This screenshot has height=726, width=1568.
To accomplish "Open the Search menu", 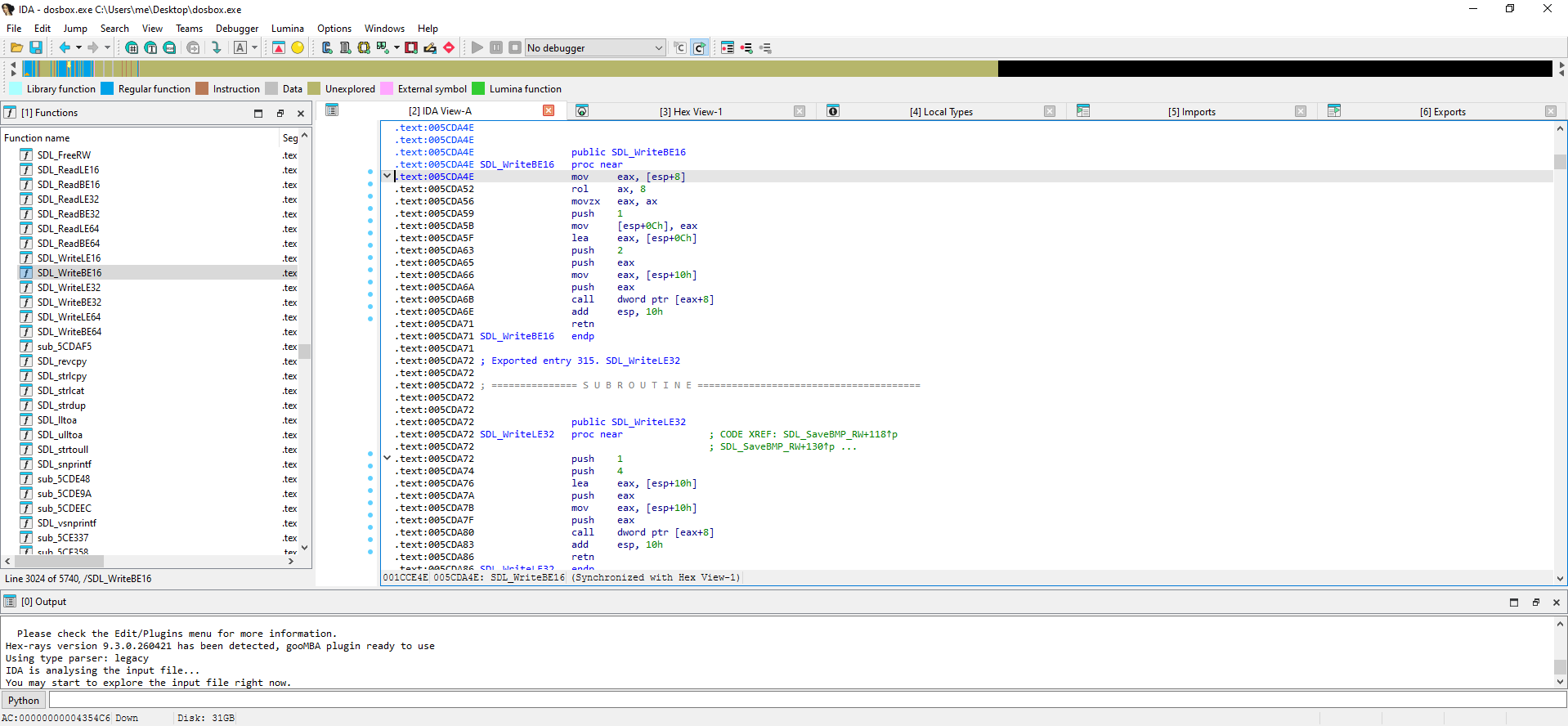I will click(114, 28).
